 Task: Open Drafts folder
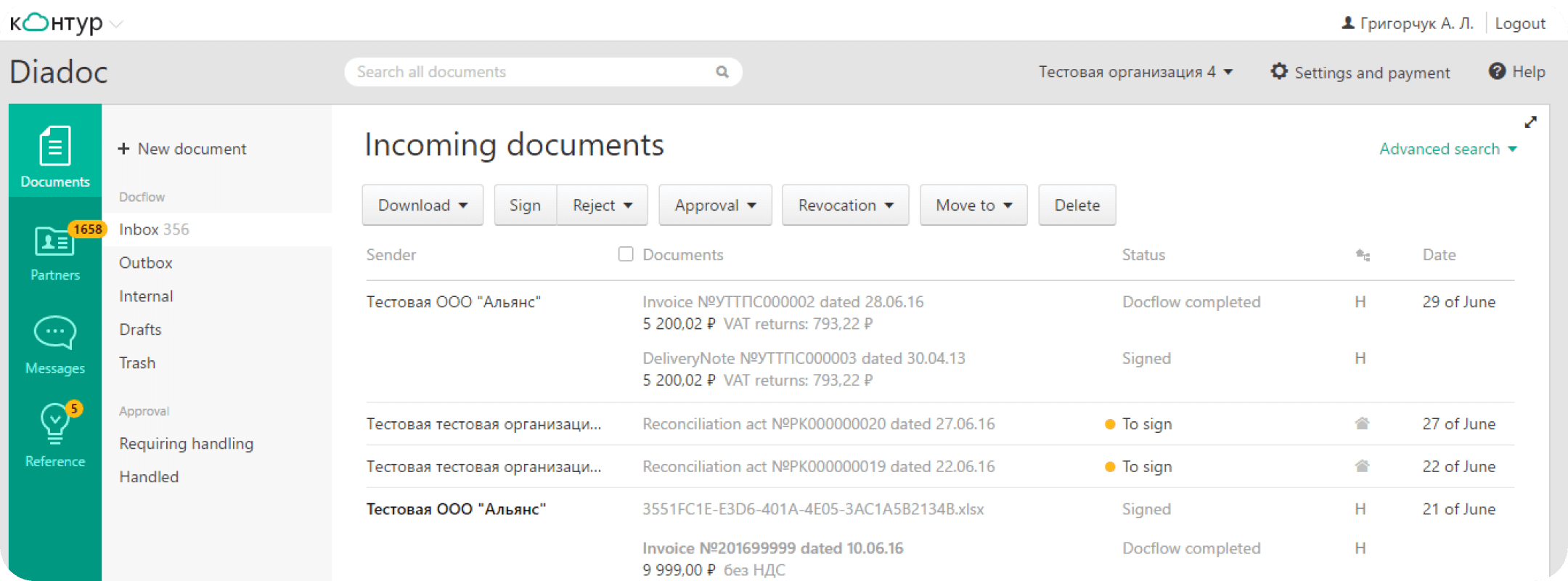point(140,330)
